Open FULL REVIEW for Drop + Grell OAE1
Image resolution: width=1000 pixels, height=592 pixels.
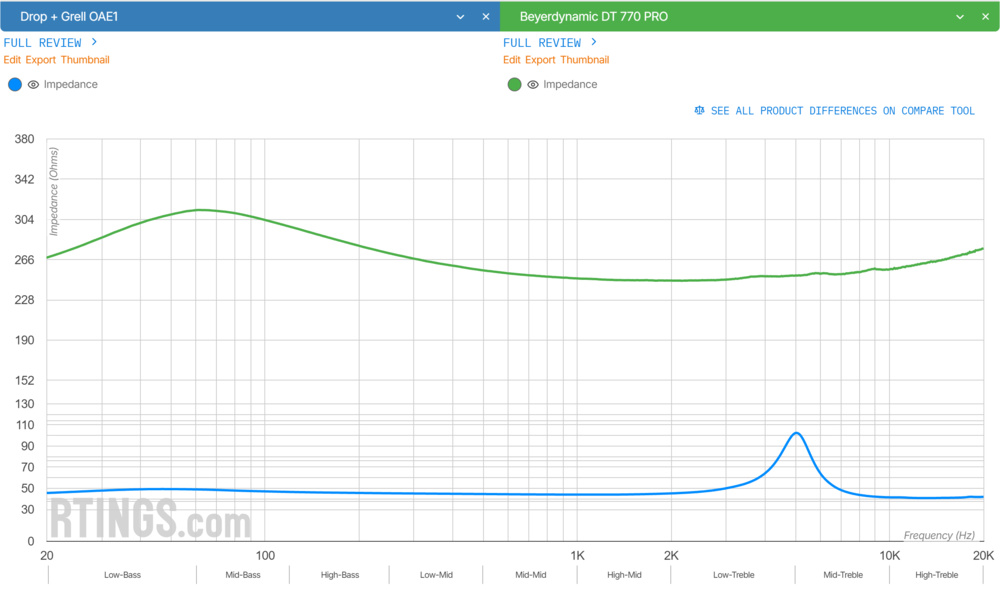point(42,42)
